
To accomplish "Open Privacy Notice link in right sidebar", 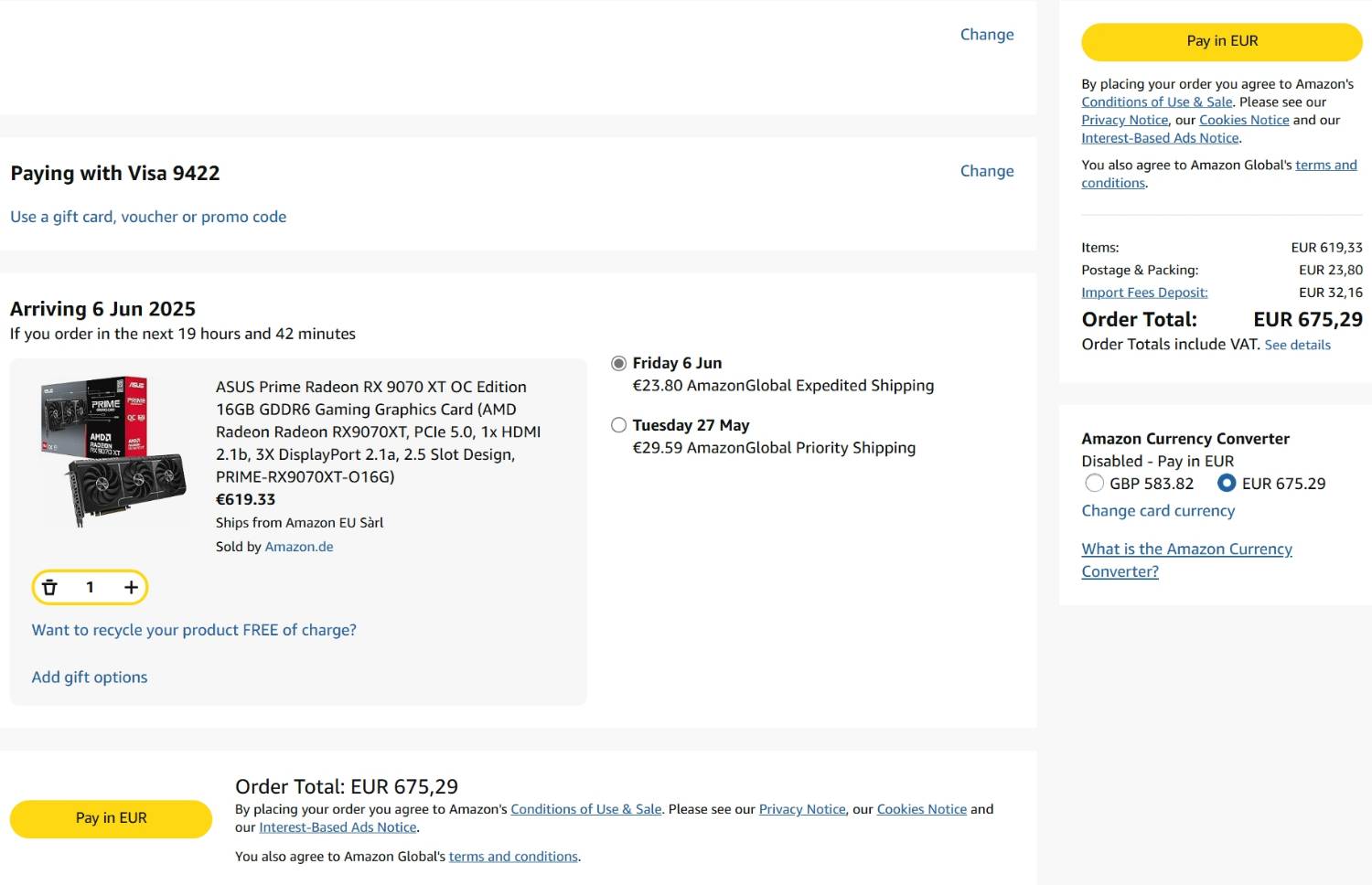I will 1125,120.
